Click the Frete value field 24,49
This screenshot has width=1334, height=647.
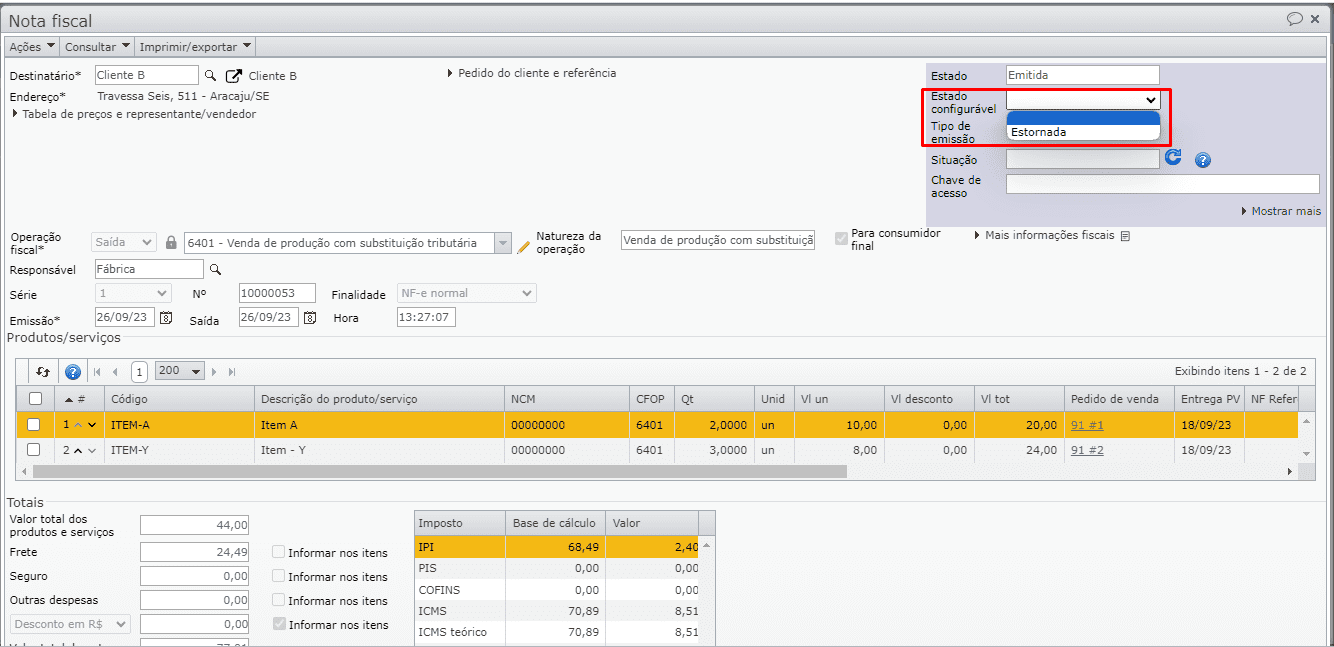pos(194,552)
